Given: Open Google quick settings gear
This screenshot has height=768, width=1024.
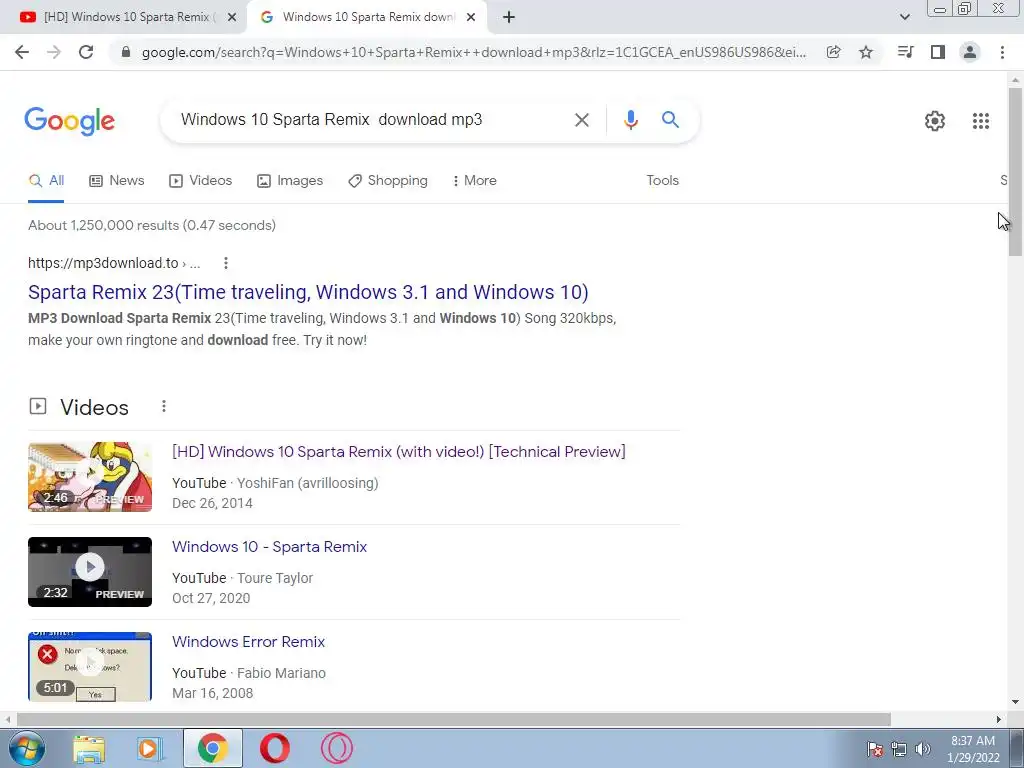Looking at the screenshot, I should click(x=935, y=121).
